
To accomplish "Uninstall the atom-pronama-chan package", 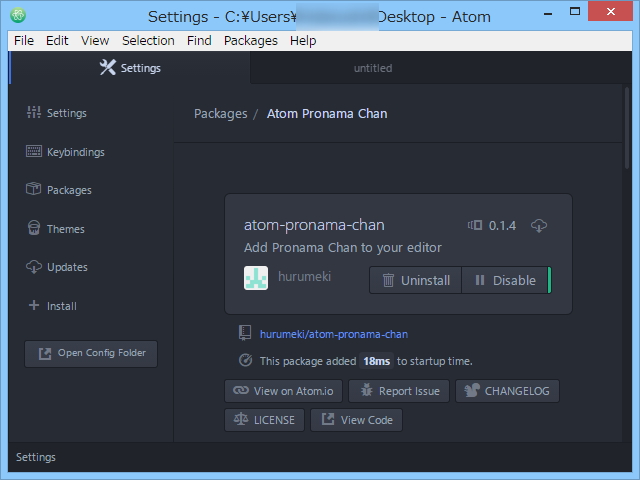I will [416, 280].
